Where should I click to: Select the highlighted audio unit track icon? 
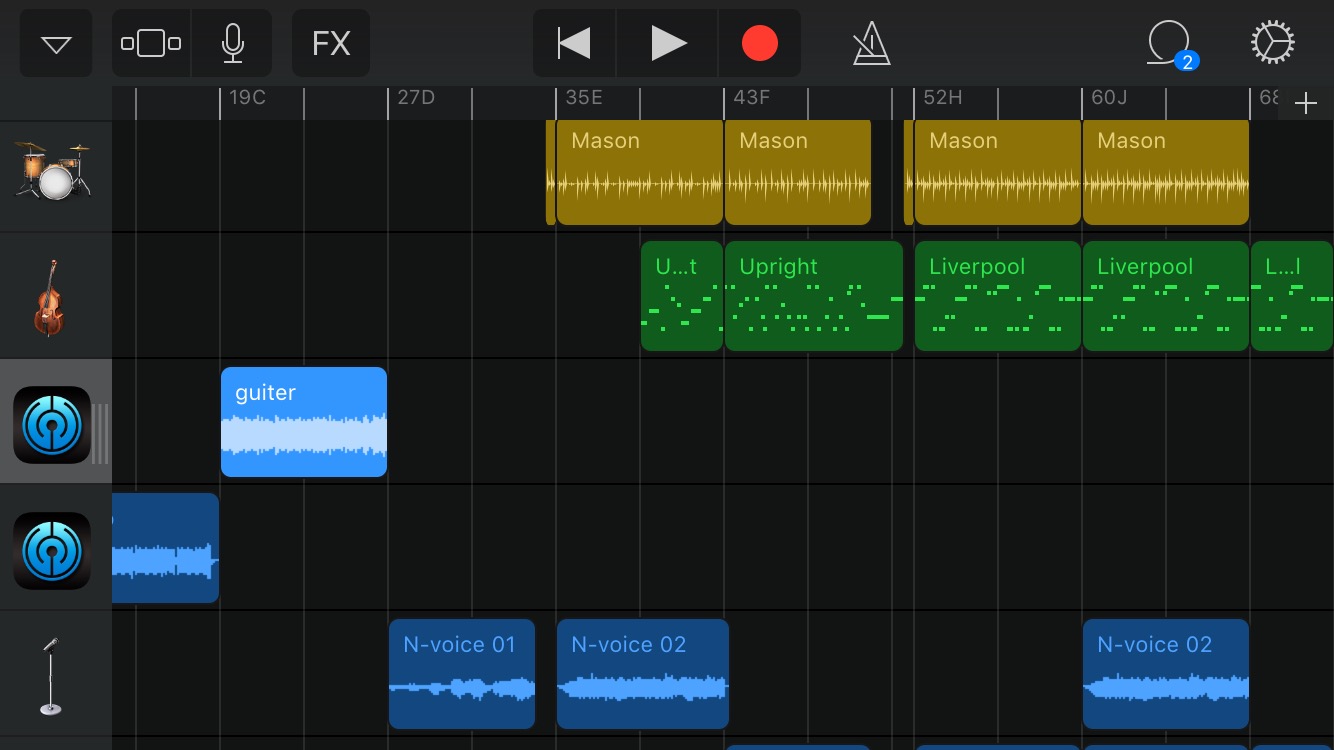[x=51, y=424]
